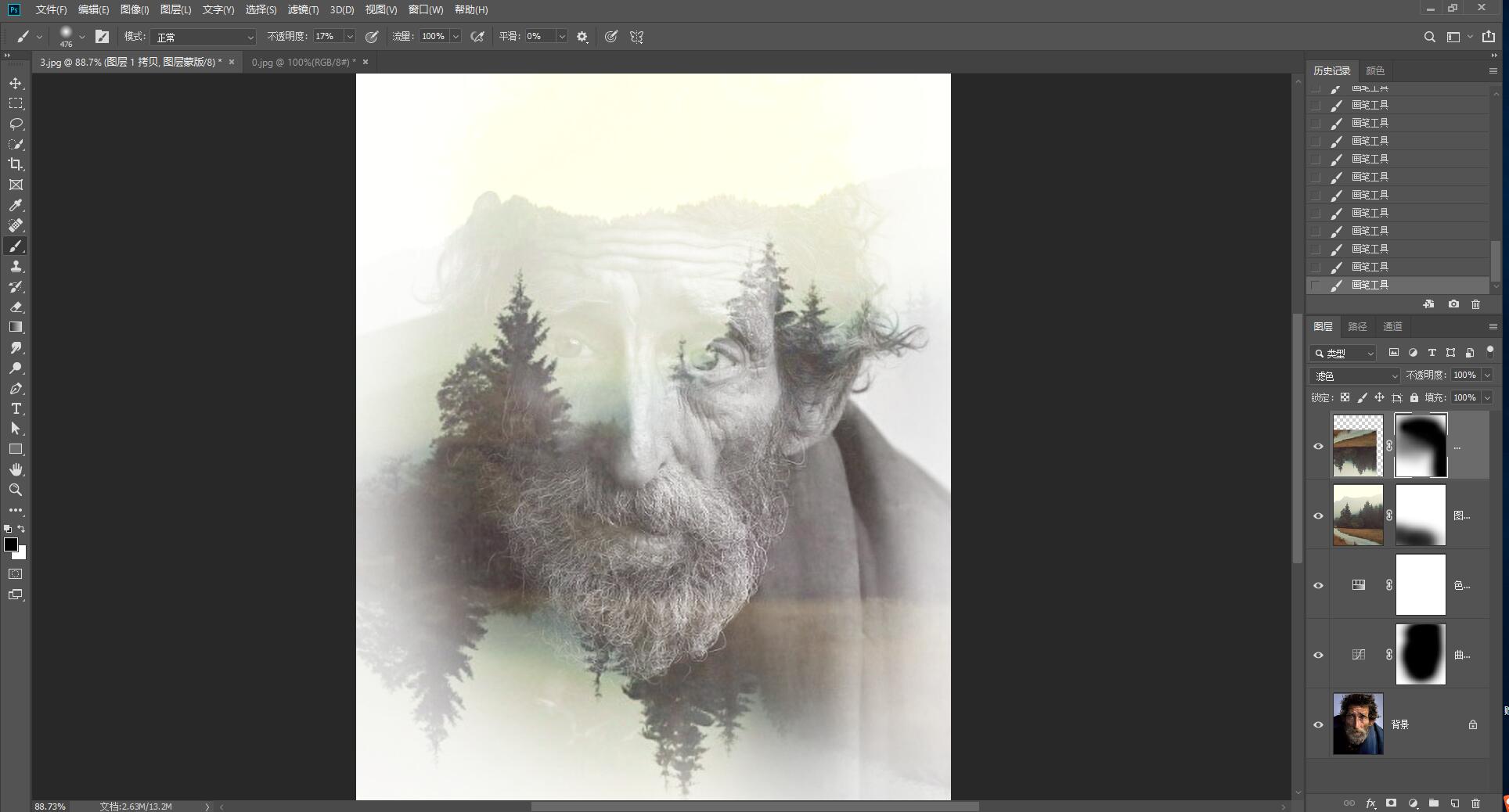
Task: Enable airbrush build-up mode
Action: click(477, 37)
